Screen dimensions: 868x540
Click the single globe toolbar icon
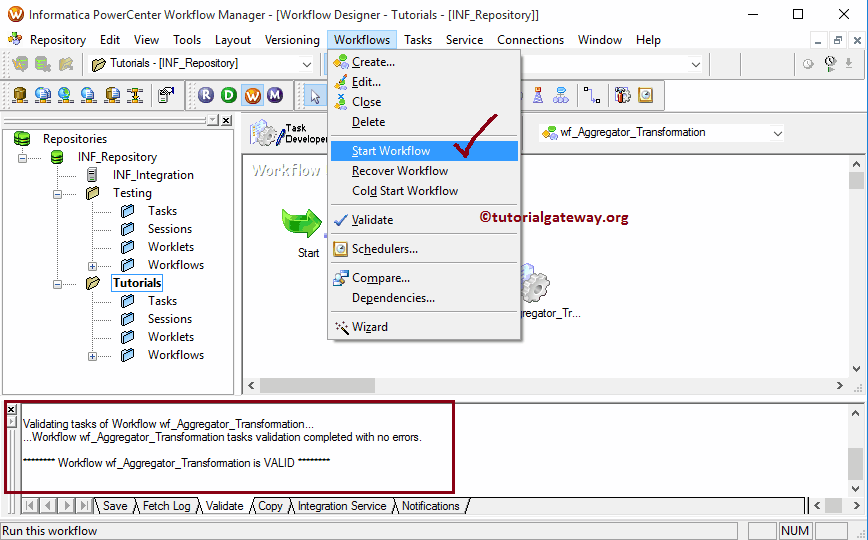click(65, 95)
